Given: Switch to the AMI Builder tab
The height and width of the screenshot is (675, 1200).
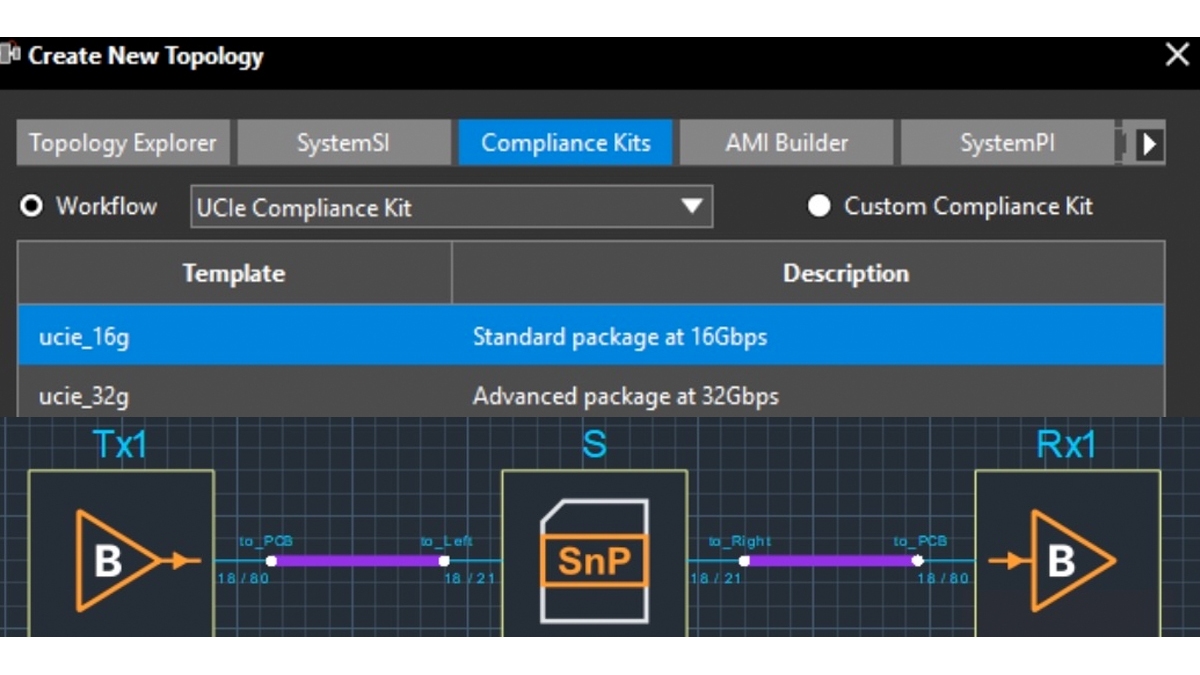Looking at the screenshot, I should click(x=786, y=143).
